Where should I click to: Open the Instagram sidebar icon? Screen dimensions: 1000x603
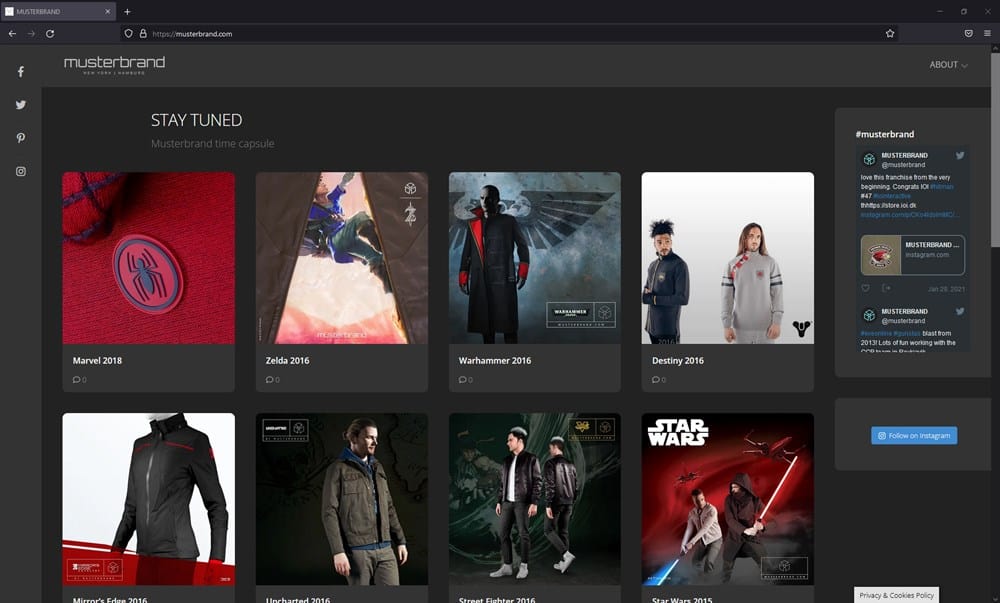(20, 171)
